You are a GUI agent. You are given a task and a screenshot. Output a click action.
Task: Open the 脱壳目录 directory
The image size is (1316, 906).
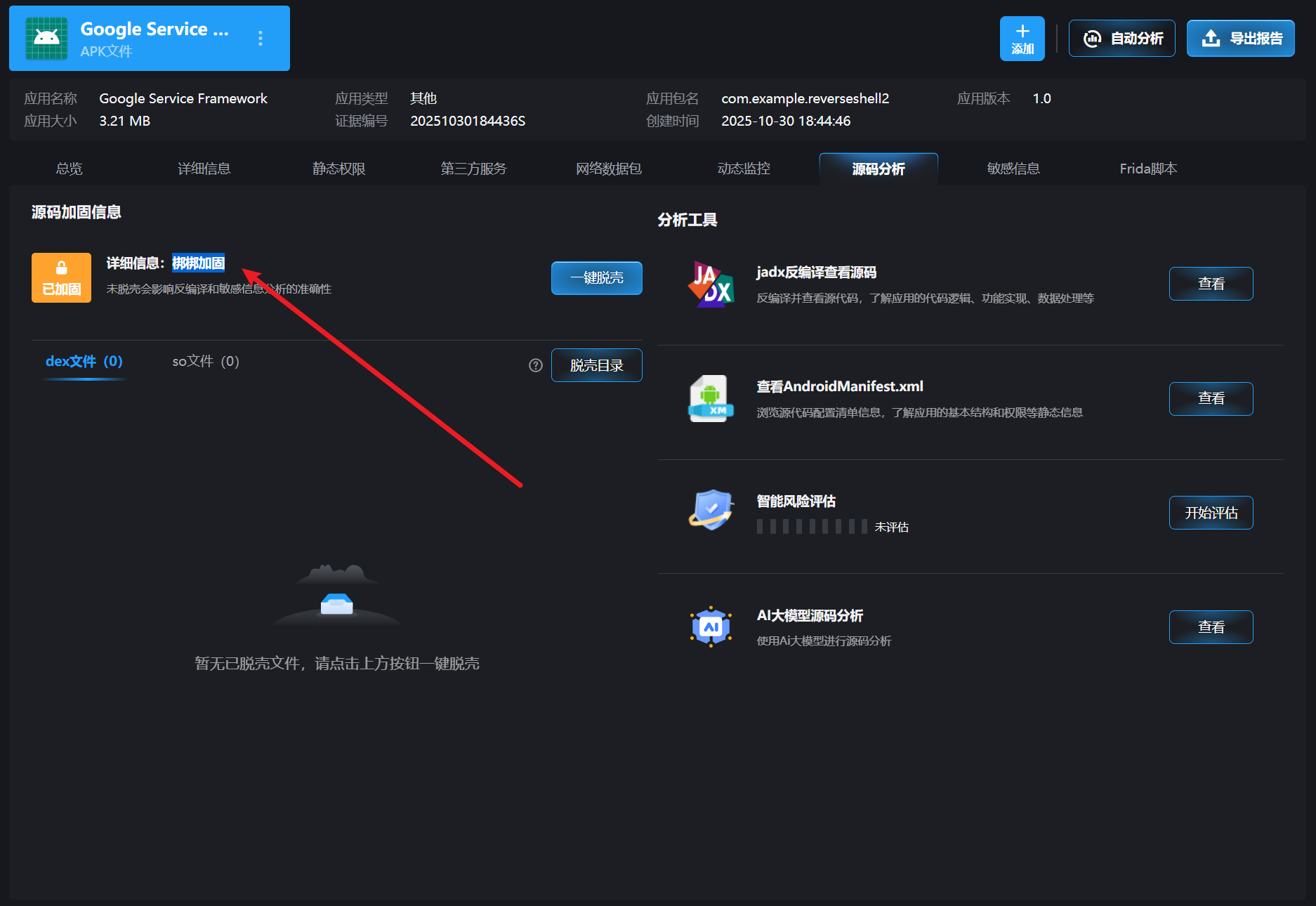click(x=596, y=365)
